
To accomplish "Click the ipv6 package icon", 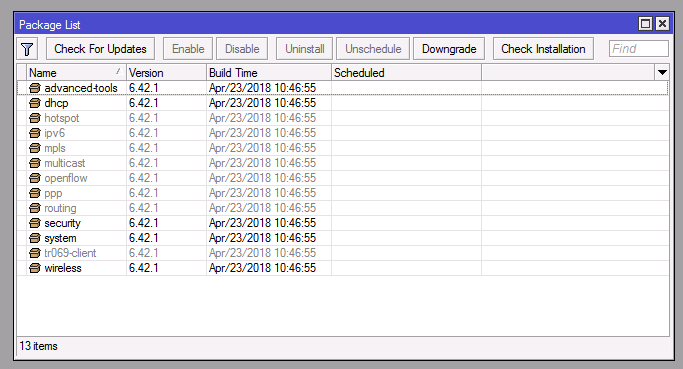I will point(35,133).
